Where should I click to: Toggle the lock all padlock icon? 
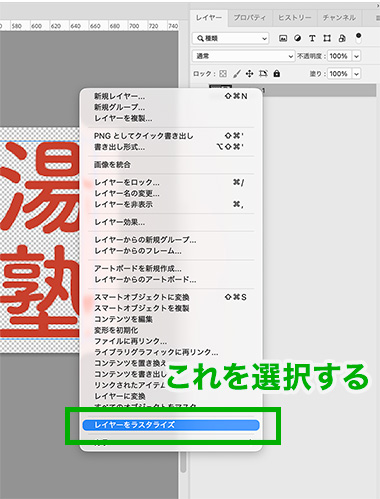coord(277,73)
